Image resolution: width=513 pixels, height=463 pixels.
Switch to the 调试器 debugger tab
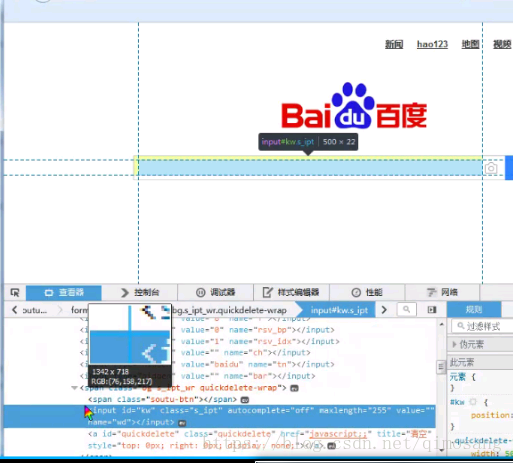(216, 292)
